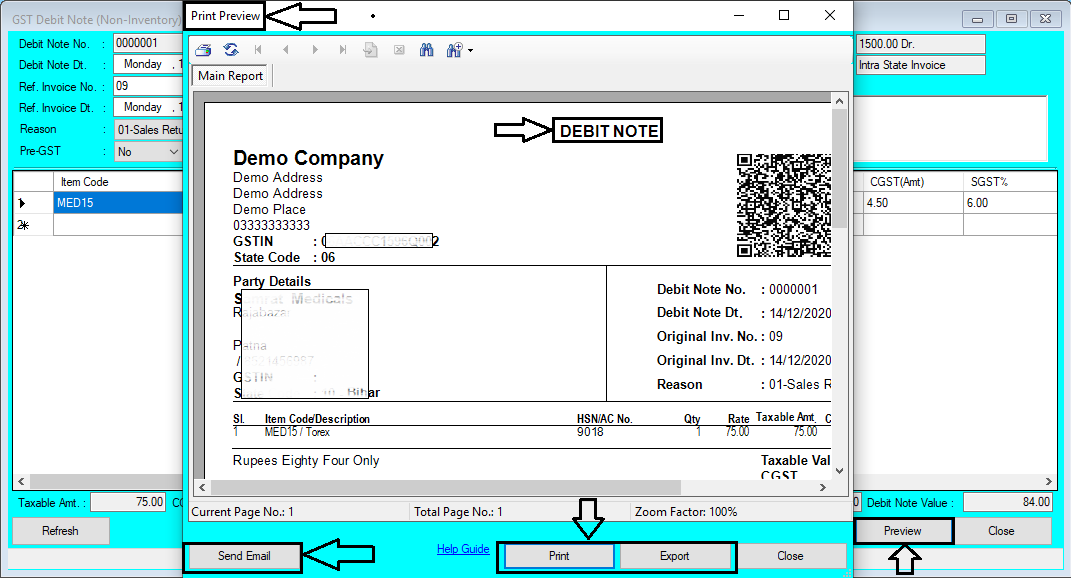The height and width of the screenshot is (578, 1071).
Task: Click the Preview button at bottom right
Action: point(902,531)
